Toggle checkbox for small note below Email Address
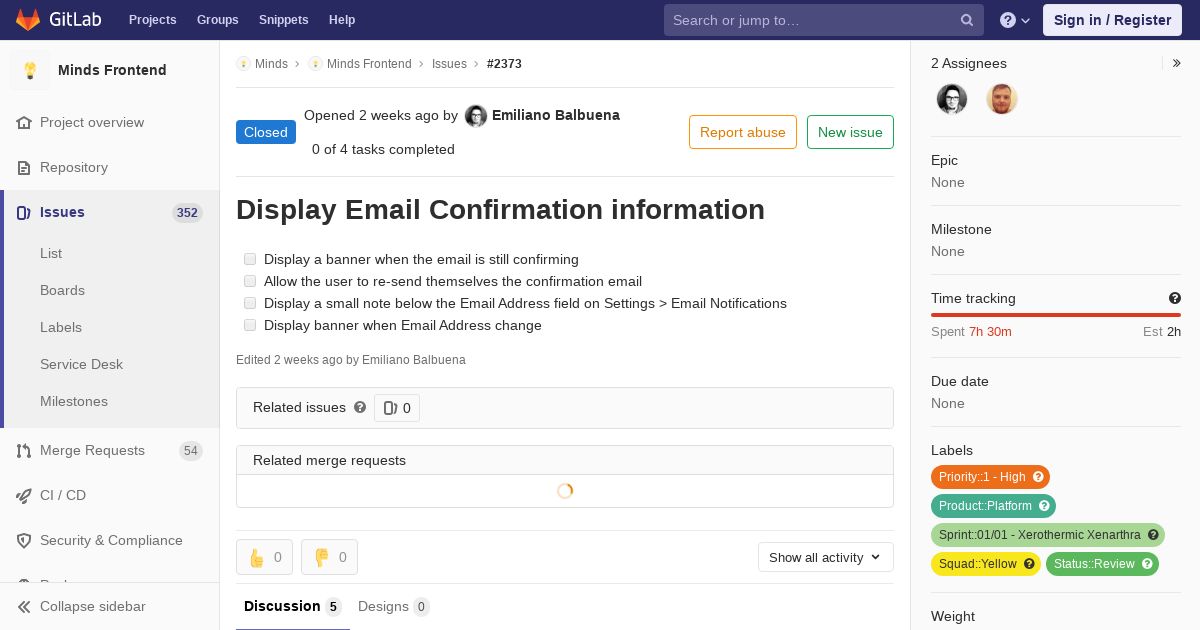This screenshot has width=1200, height=630. tap(250, 303)
